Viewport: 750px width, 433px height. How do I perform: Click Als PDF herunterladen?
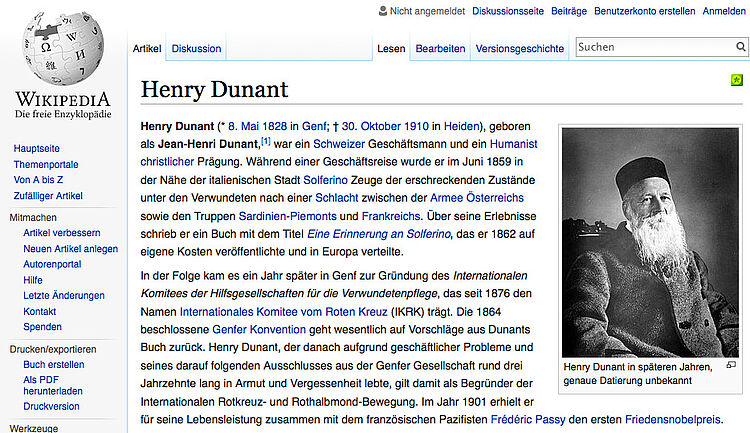53,385
